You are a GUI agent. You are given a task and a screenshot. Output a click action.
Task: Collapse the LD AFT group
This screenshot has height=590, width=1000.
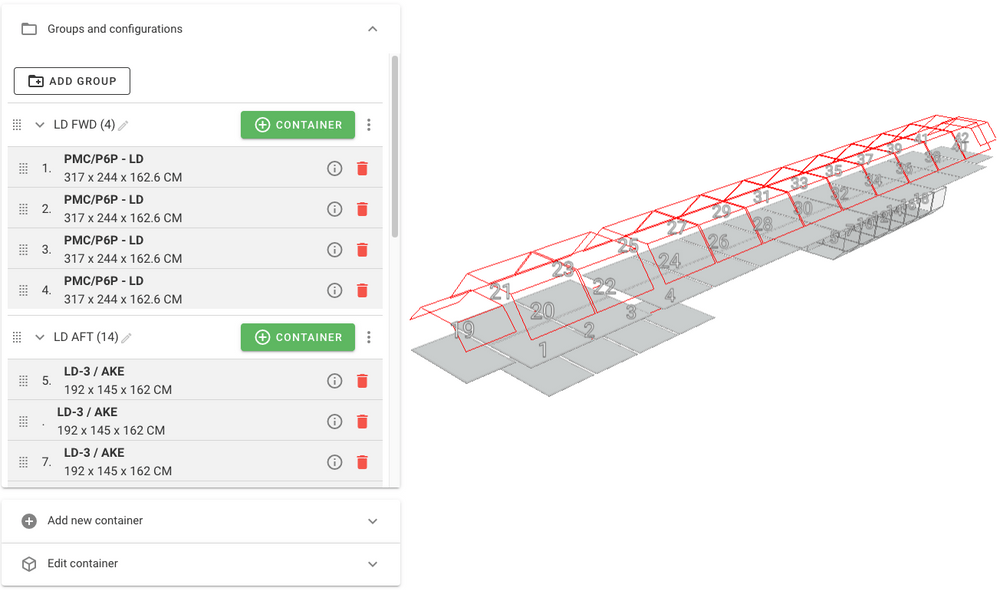click(40, 337)
